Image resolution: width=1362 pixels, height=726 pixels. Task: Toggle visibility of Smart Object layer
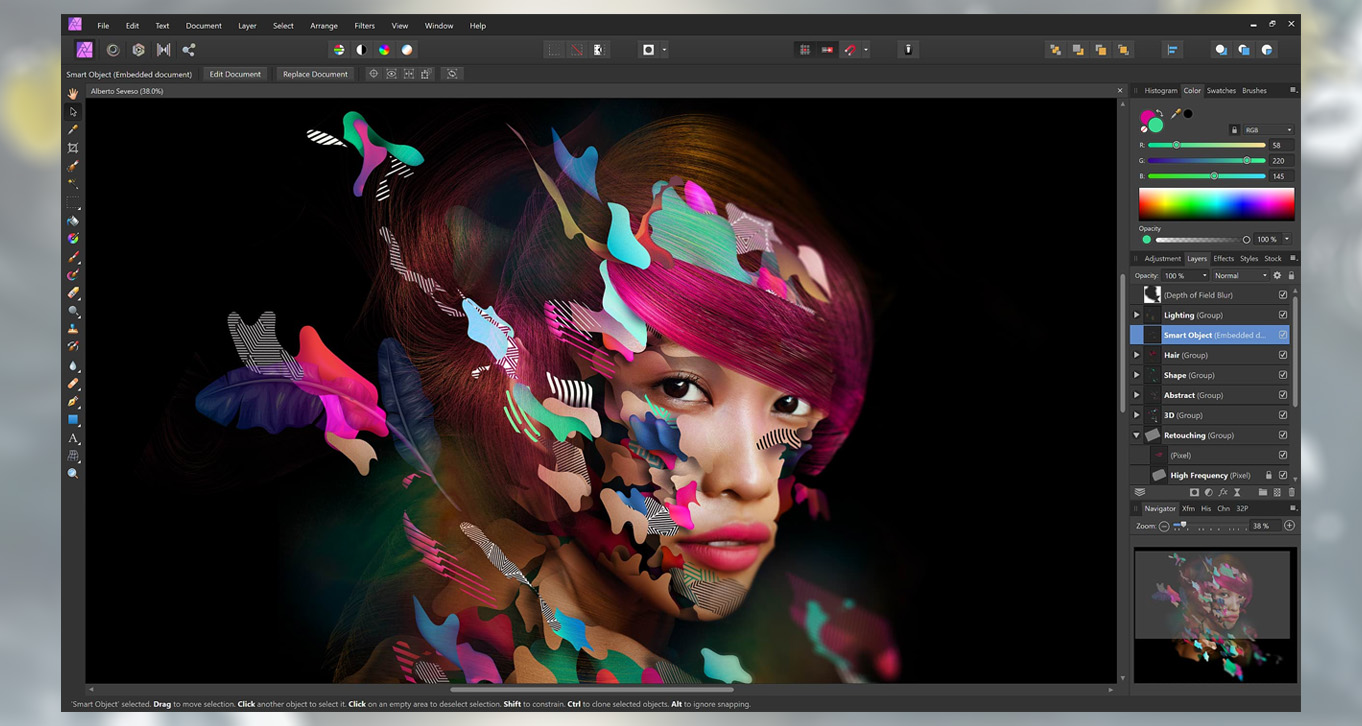pyautogui.click(x=1283, y=335)
